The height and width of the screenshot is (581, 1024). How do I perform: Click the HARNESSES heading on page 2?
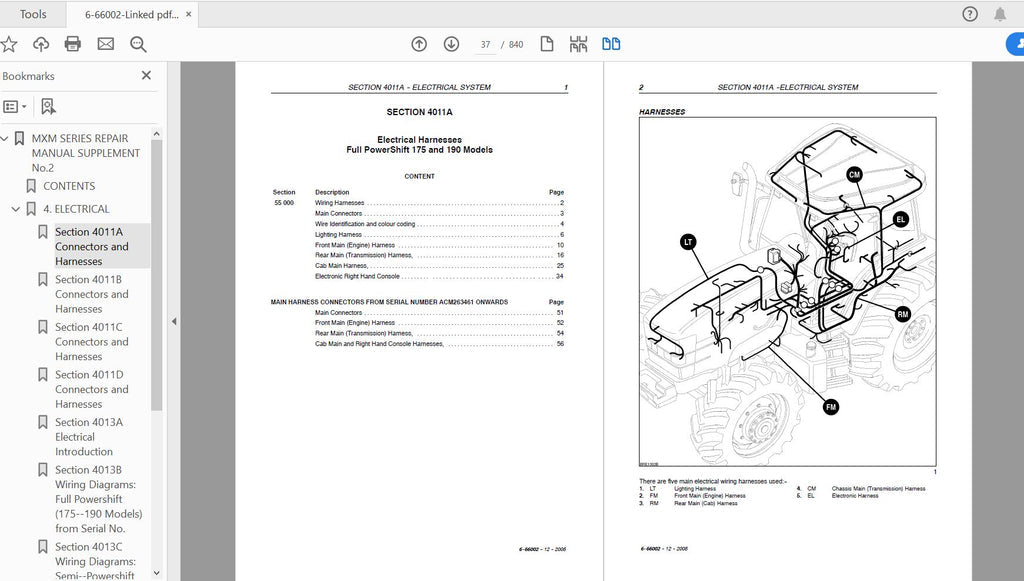tap(662, 112)
